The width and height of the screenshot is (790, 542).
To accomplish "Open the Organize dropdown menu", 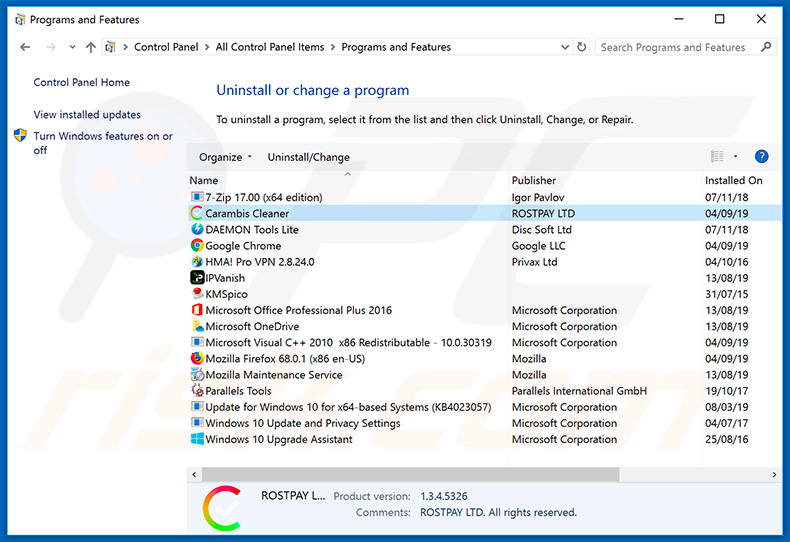I will 225,157.
